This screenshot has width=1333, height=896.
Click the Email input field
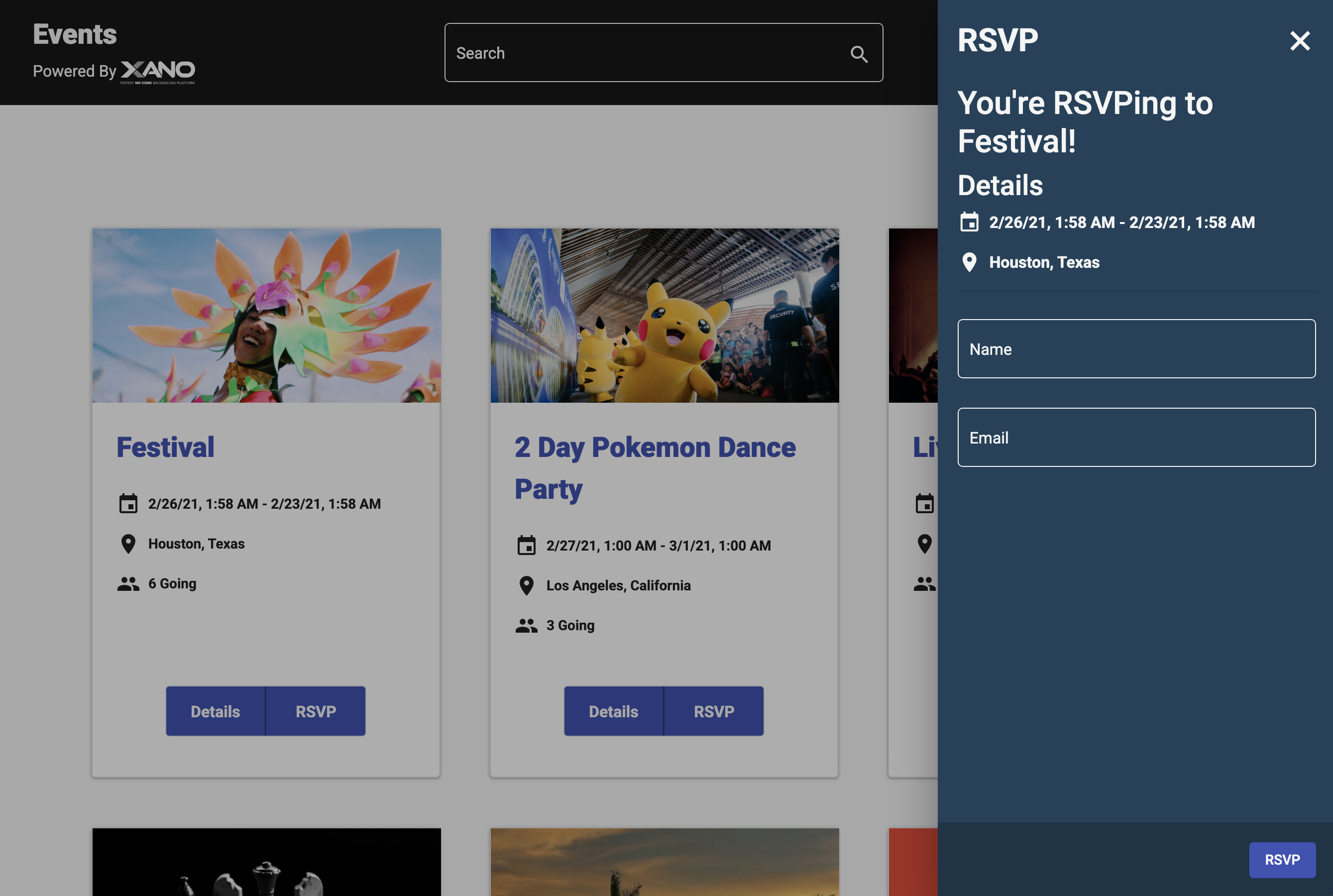(x=1136, y=437)
